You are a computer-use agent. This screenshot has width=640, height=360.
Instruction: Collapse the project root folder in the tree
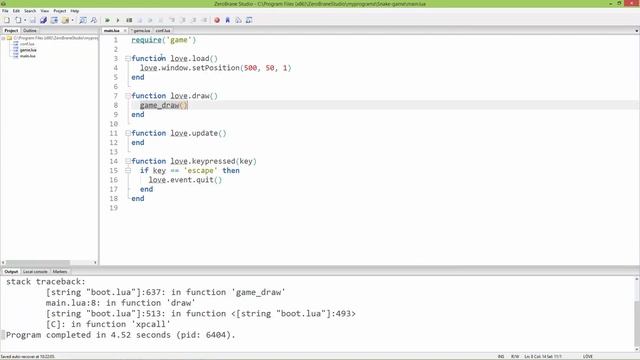[3, 38]
